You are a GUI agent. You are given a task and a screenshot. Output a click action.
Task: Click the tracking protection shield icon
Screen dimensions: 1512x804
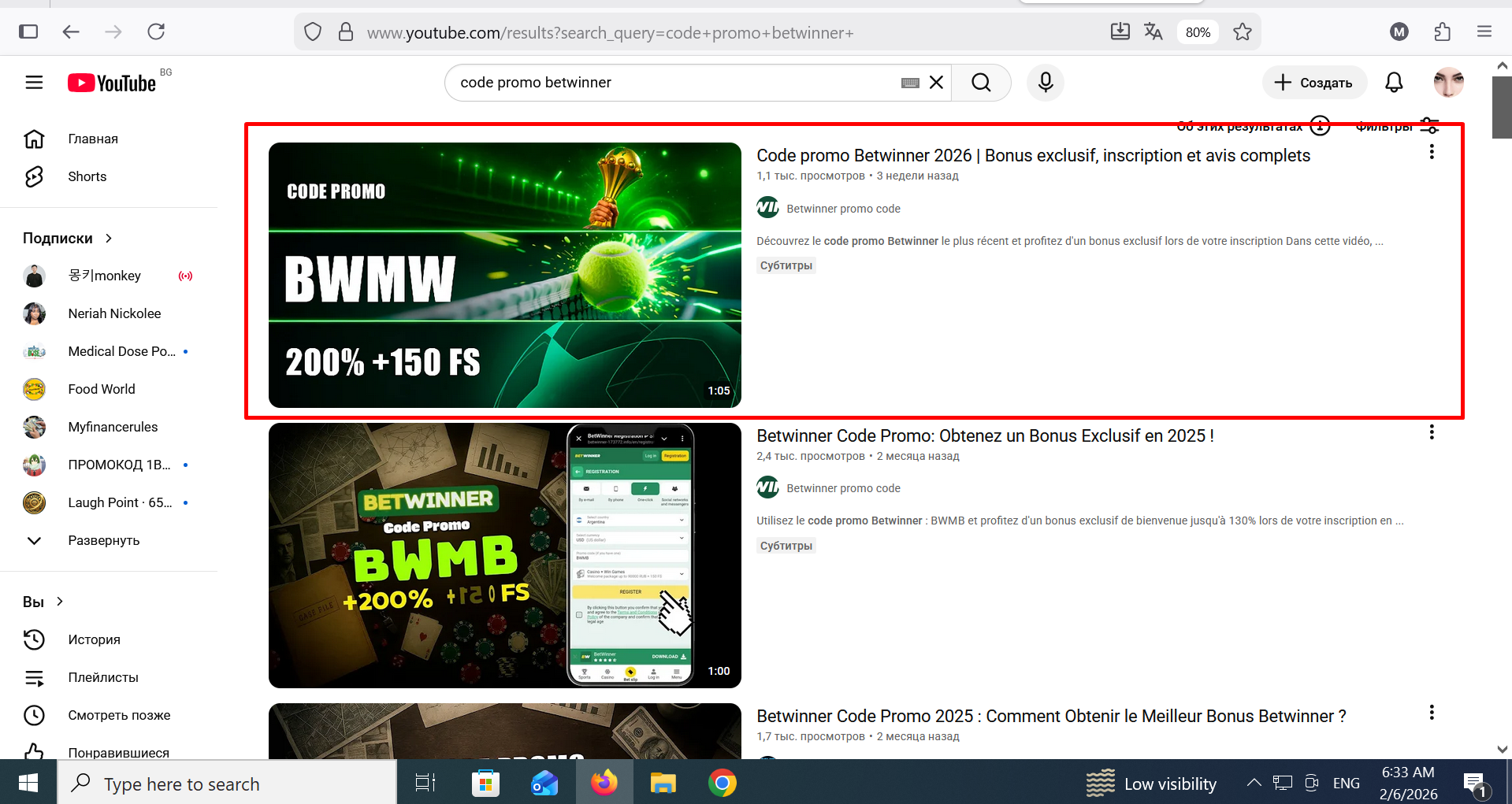(x=313, y=32)
